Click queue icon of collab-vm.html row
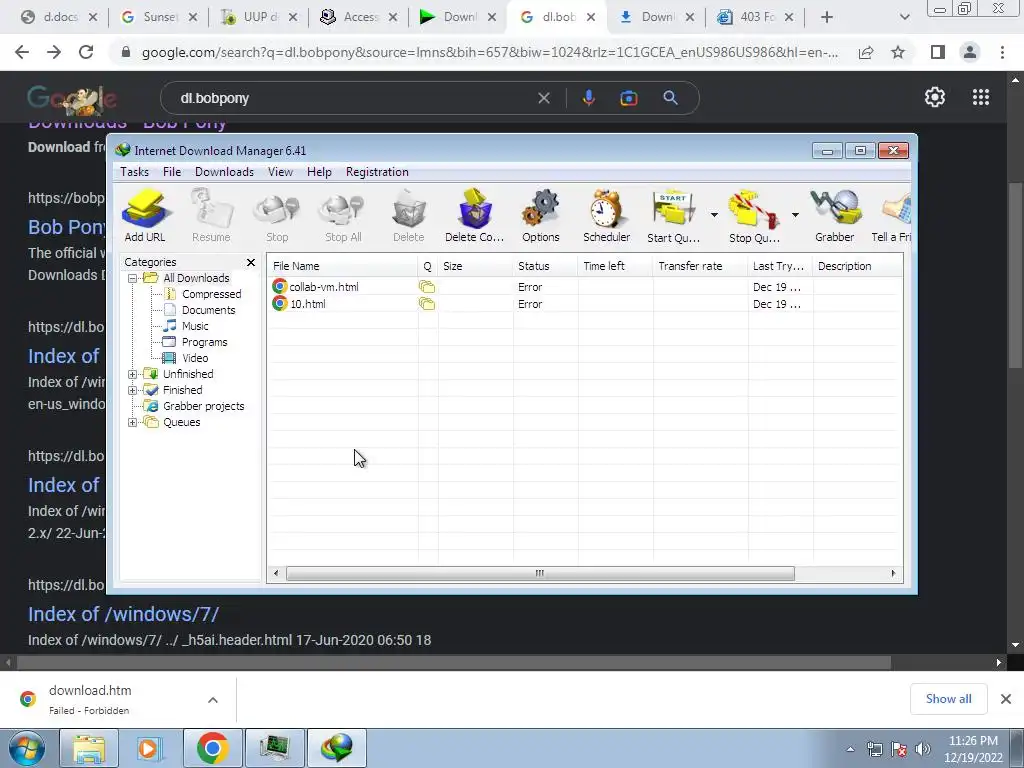This screenshot has height=768, width=1024. click(x=427, y=287)
